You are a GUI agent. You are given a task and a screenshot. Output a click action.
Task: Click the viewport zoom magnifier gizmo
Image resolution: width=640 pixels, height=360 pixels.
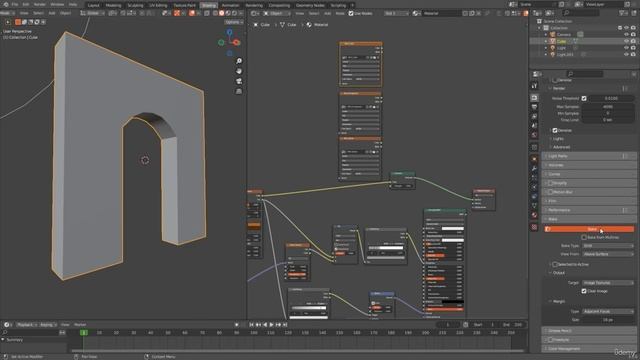tap(239, 61)
